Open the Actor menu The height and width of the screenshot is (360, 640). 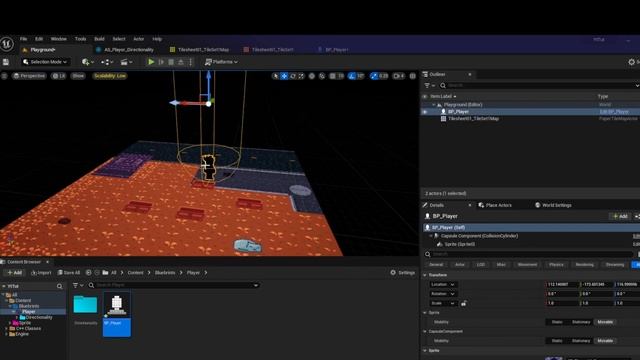(139, 39)
